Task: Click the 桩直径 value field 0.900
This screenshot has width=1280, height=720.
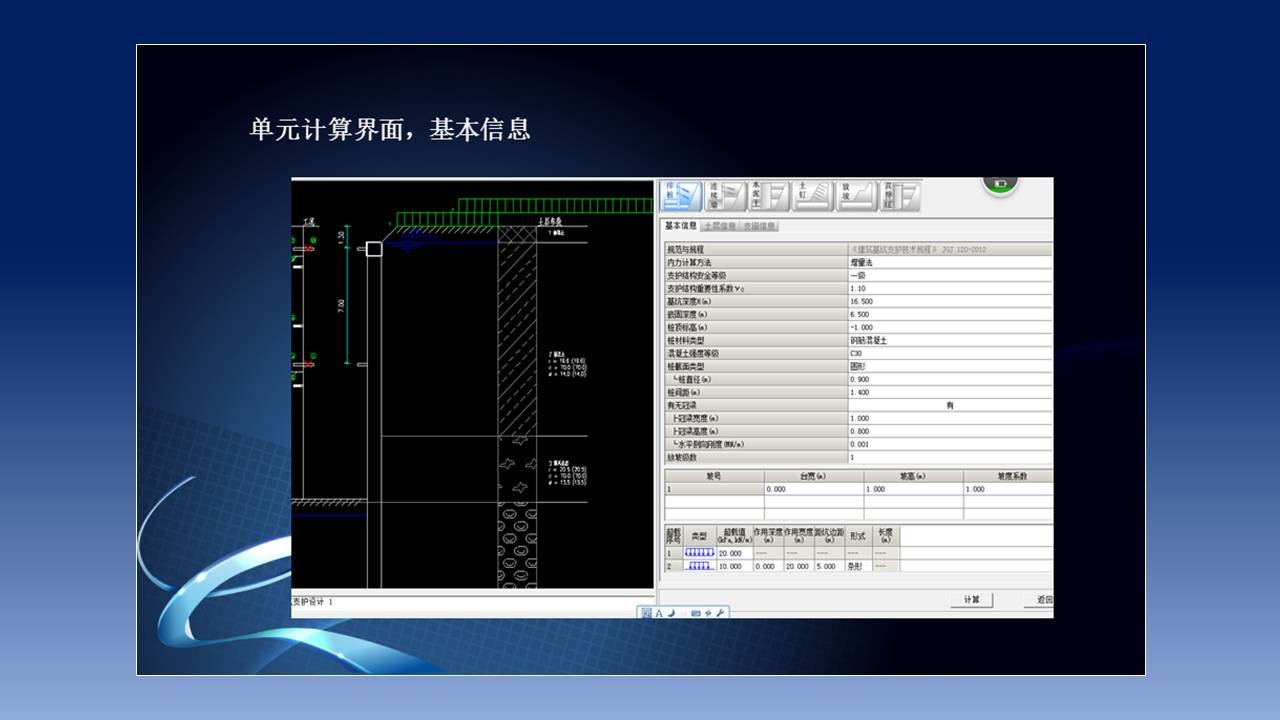Action: (948, 379)
